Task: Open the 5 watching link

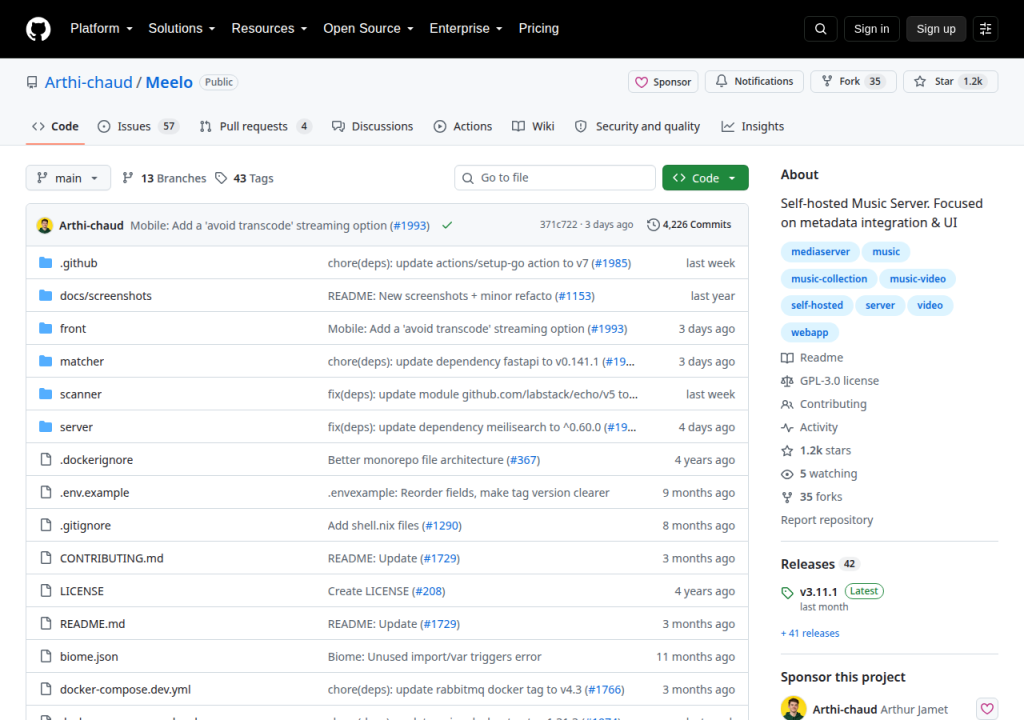Action: click(x=820, y=474)
